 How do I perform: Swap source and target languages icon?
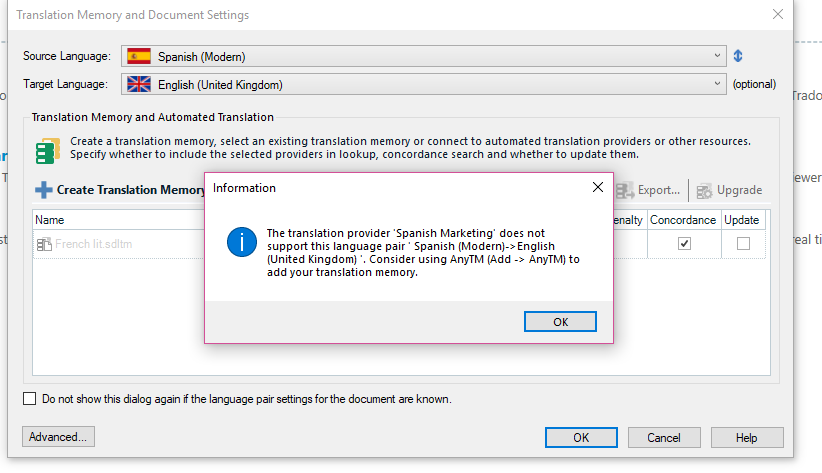tap(738, 56)
